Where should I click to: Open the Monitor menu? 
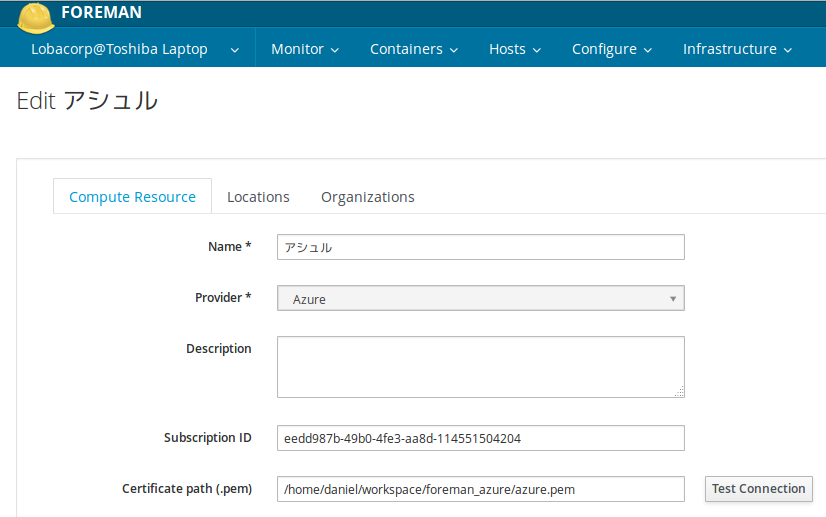click(305, 49)
